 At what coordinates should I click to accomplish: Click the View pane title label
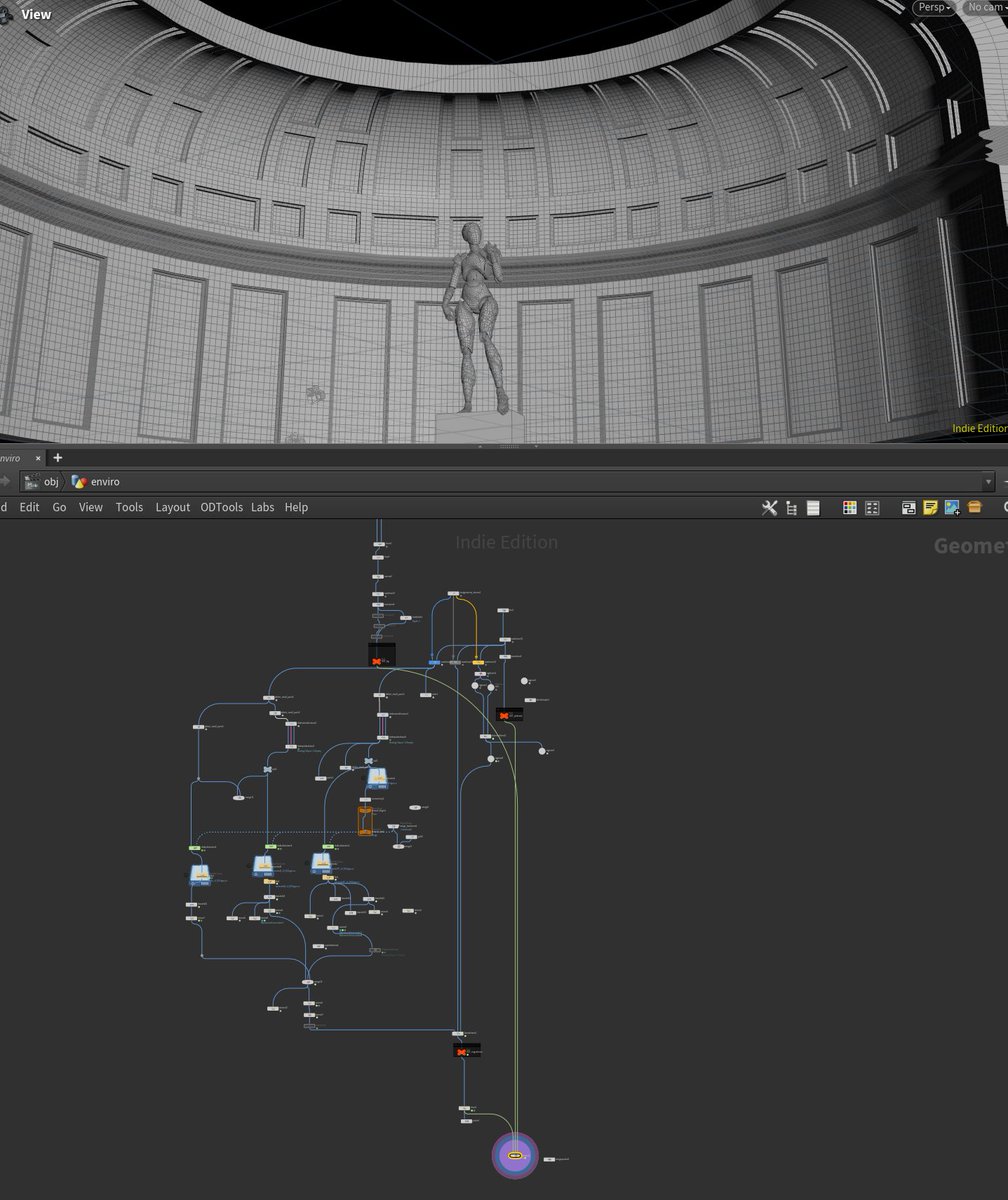tap(36, 14)
